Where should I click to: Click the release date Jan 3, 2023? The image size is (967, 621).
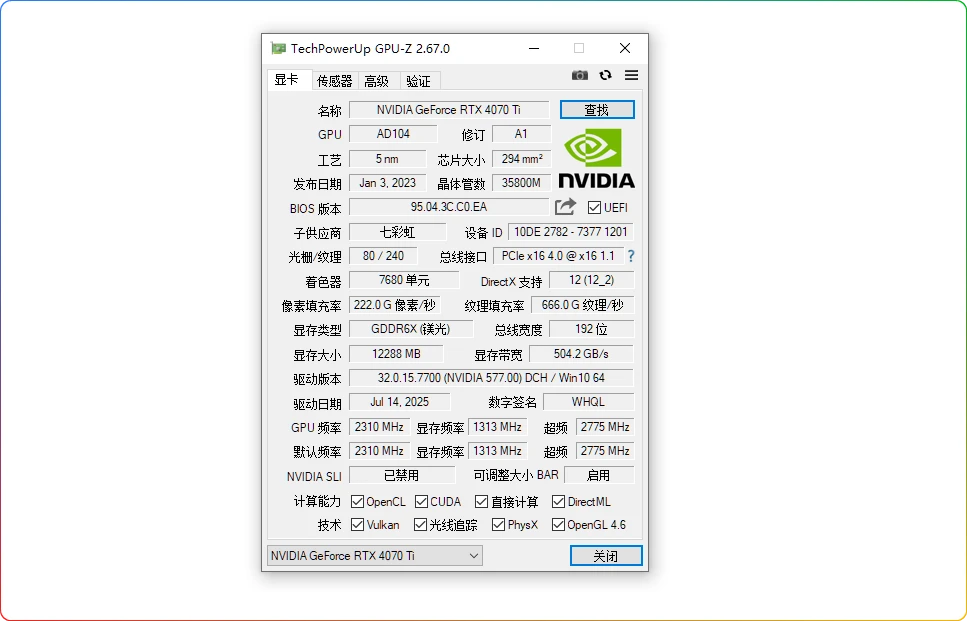387,183
